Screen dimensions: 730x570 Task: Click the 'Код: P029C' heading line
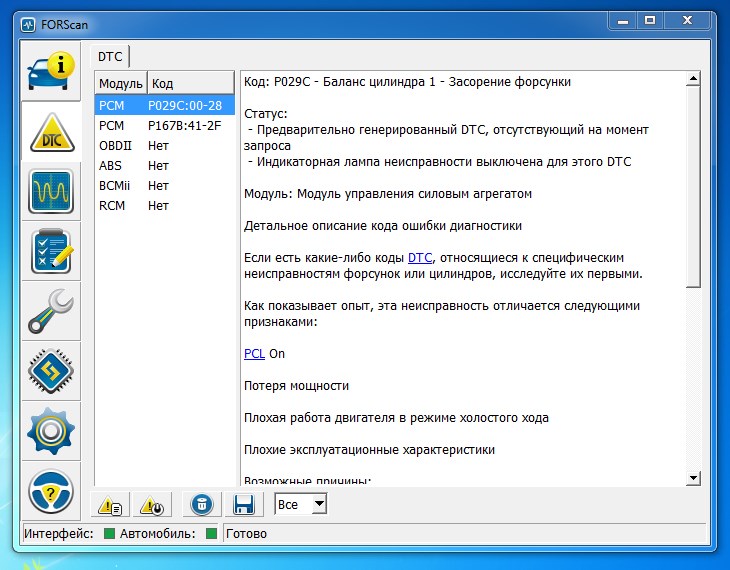click(x=407, y=81)
